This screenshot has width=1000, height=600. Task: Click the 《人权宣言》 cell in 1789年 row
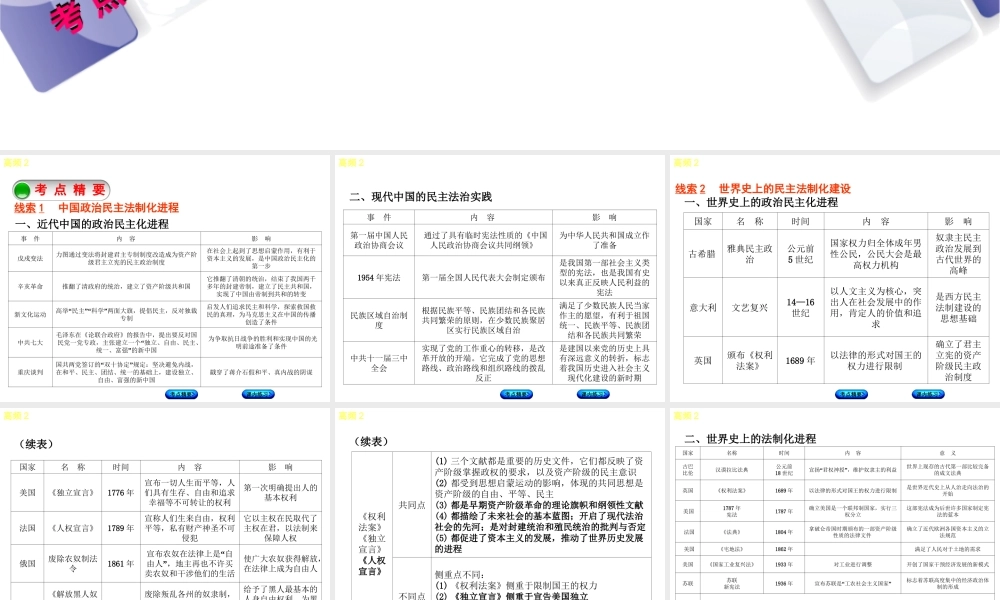(73, 528)
